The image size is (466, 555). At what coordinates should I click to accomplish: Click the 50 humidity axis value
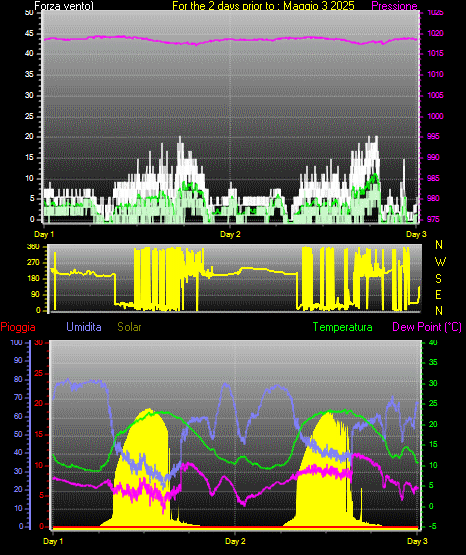18,434
